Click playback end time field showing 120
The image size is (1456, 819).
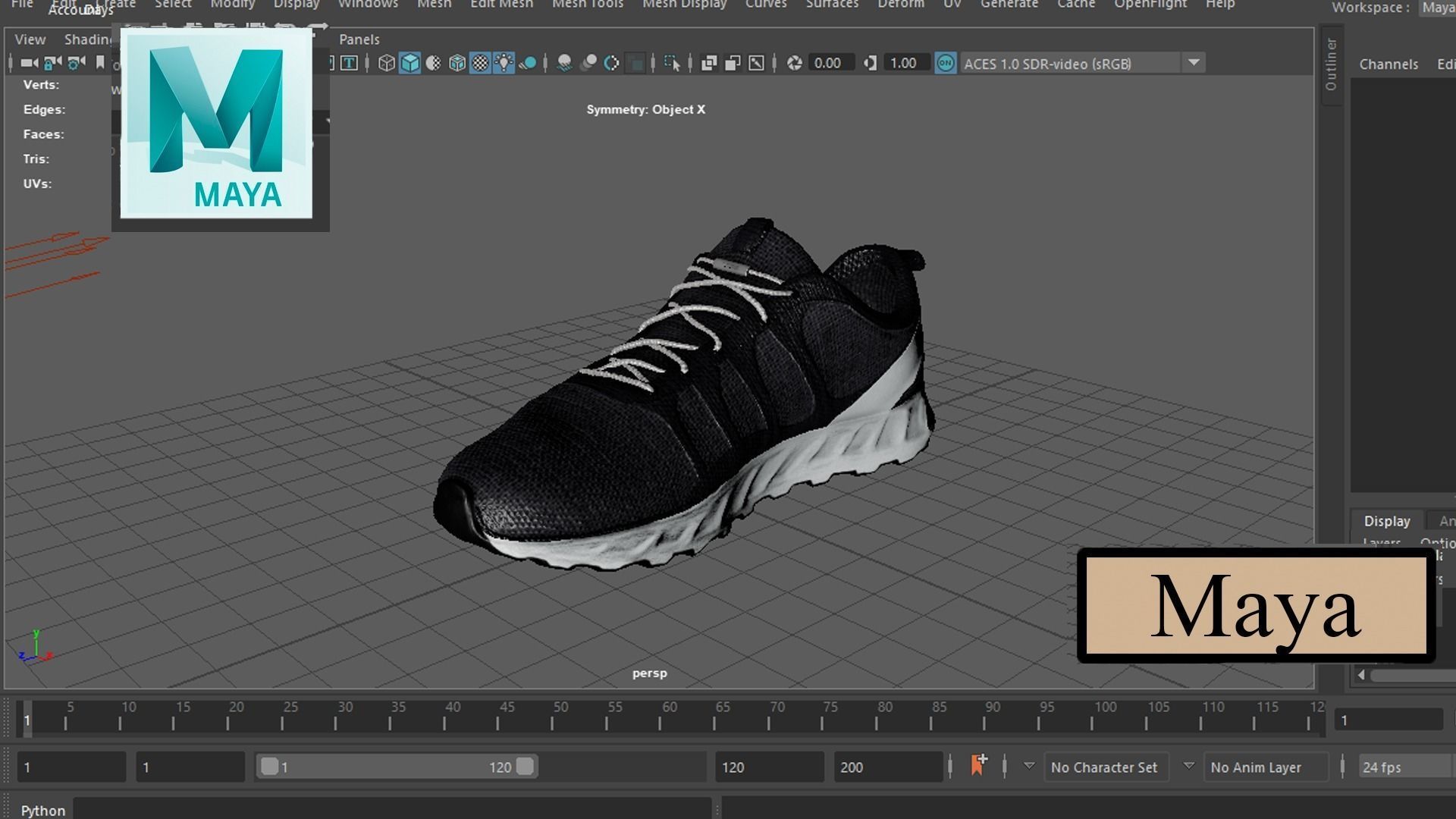coord(770,767)
